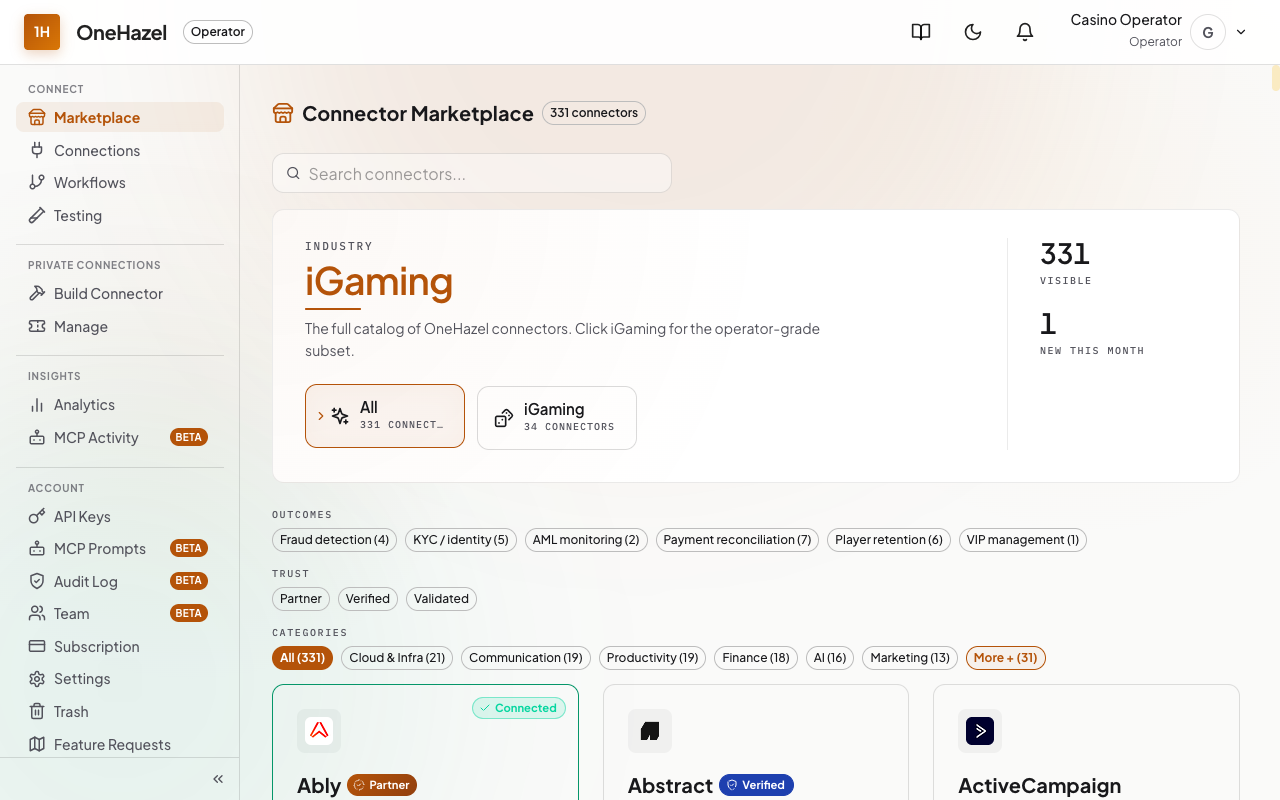The image size is (1280, 800).
Task: Click the page vertical scrollbar
Action: 1275,78
